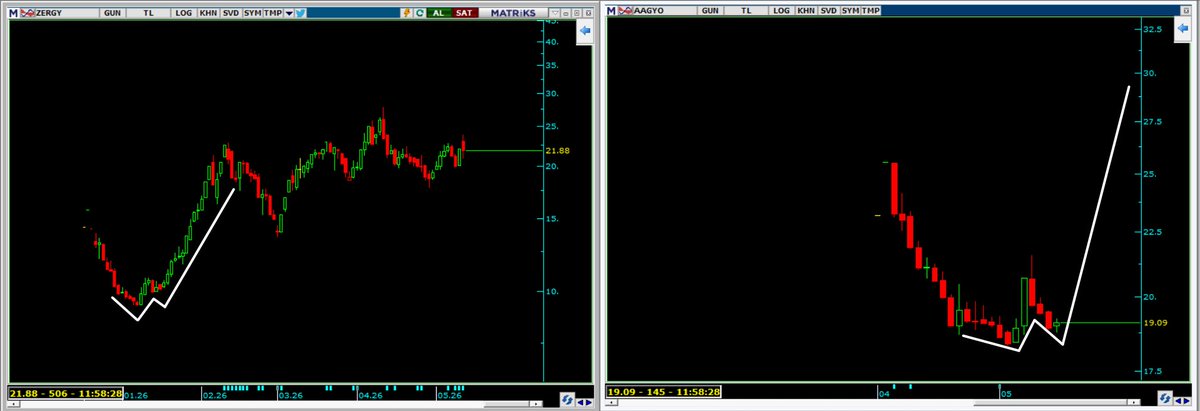Open the ZERGY symbol field
Screen dimensions: 1200x411
(x=67, y=13)
